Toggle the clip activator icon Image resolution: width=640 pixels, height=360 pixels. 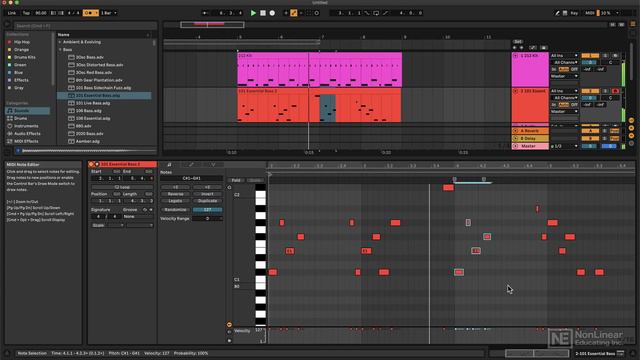[x=91, y=164]
